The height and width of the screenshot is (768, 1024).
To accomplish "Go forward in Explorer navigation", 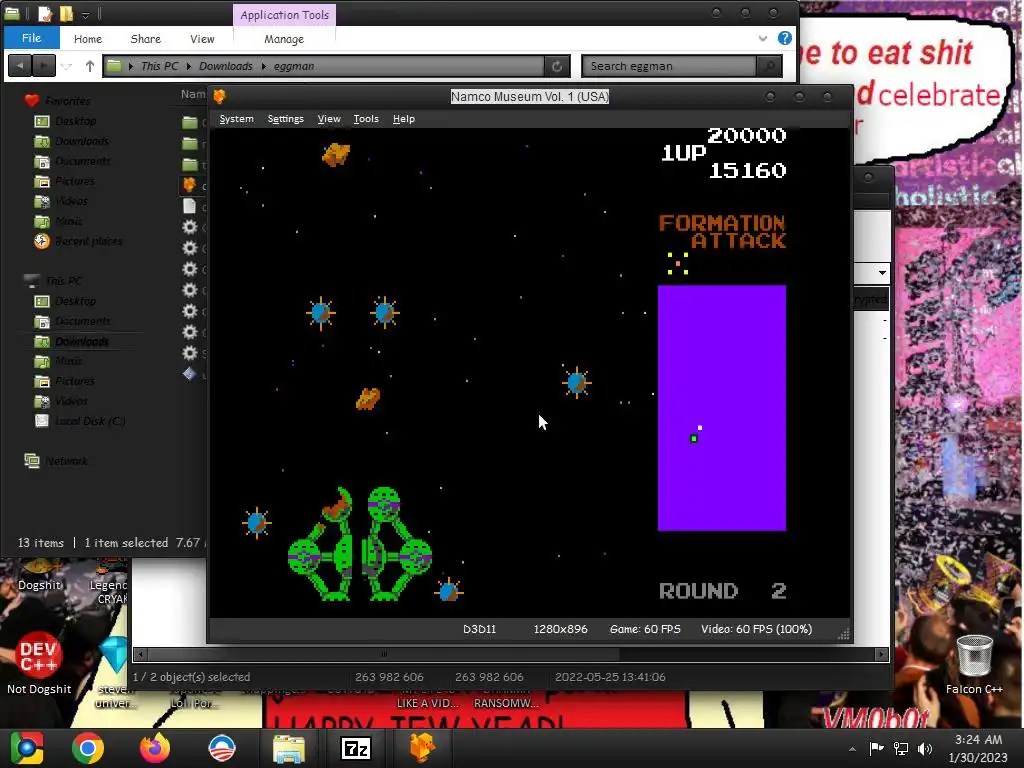I will [x=44, y=66].
